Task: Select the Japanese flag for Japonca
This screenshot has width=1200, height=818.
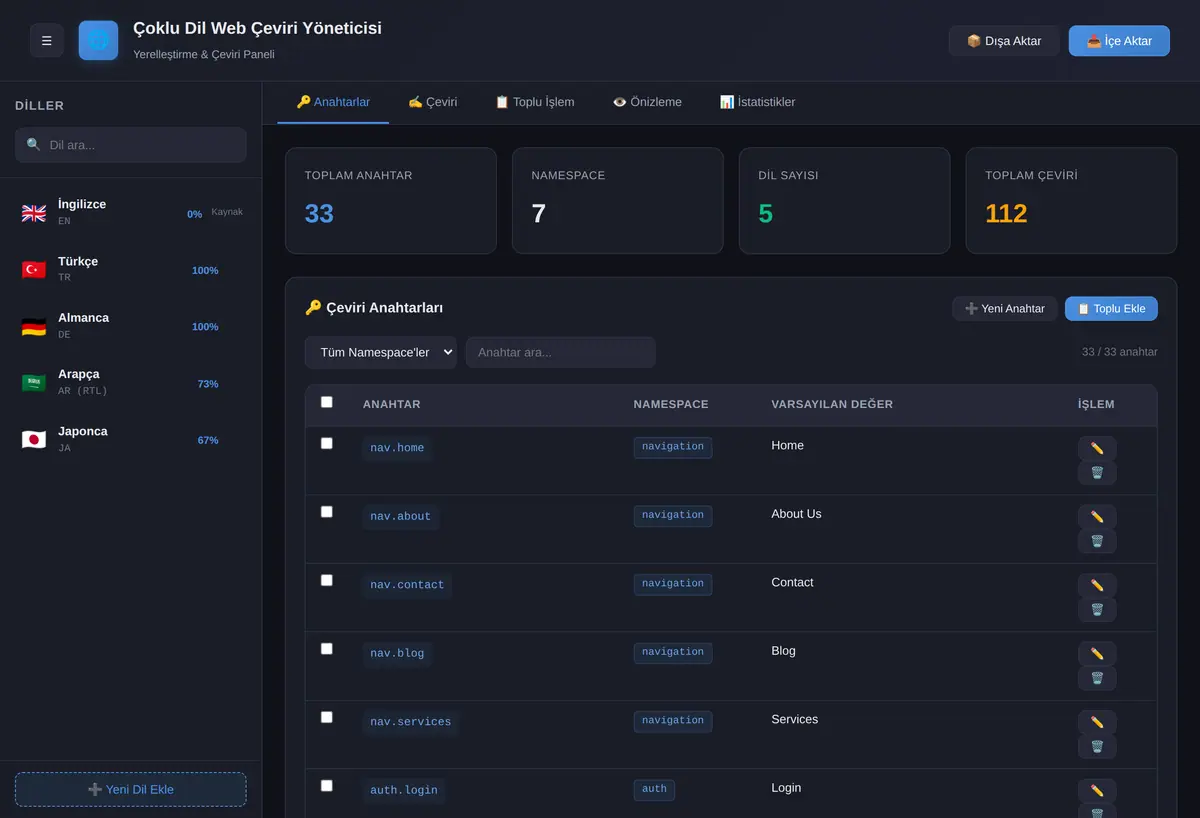Action: click(34, 440)
